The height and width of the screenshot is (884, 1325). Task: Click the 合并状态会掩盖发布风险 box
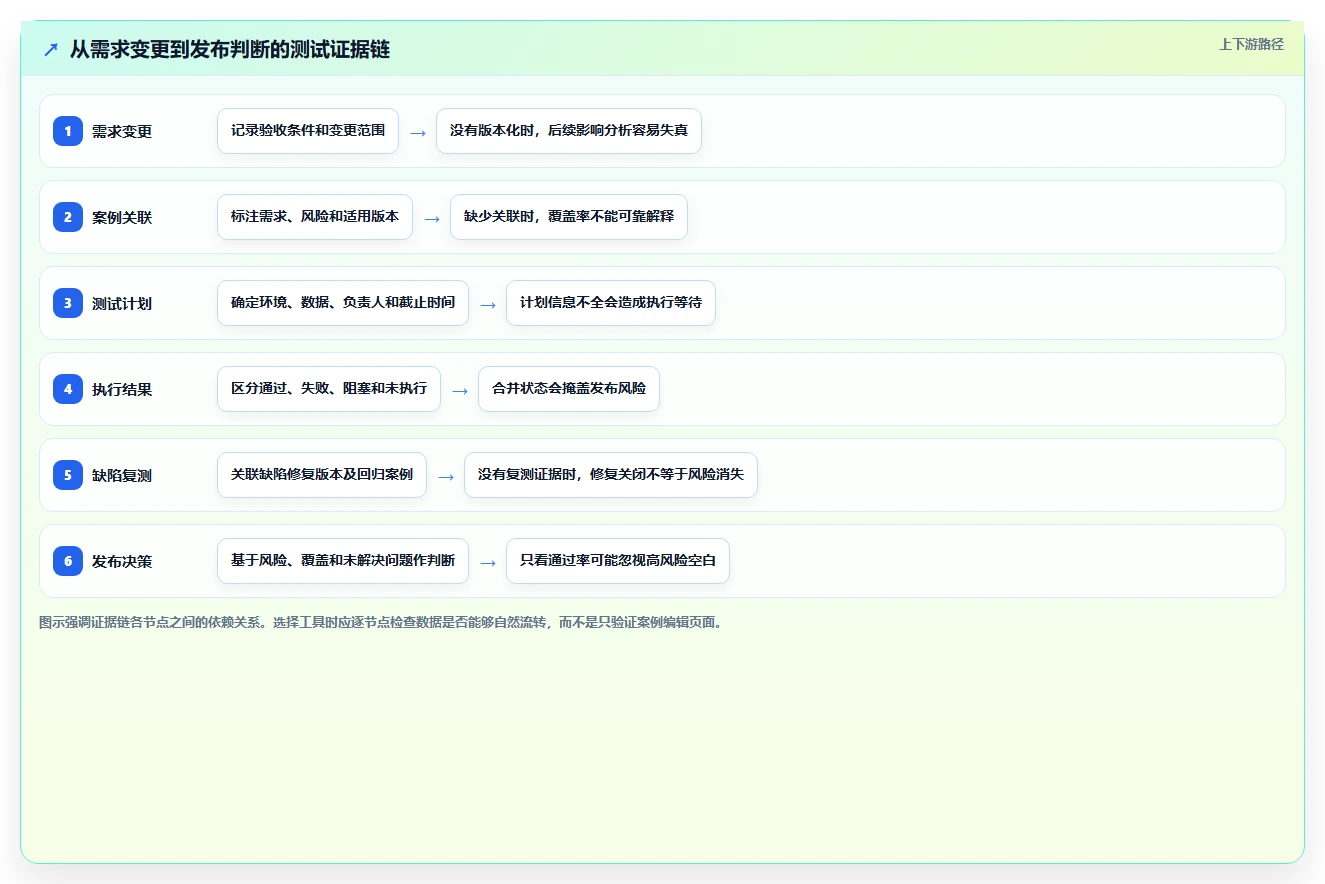[x=569, y=389]
